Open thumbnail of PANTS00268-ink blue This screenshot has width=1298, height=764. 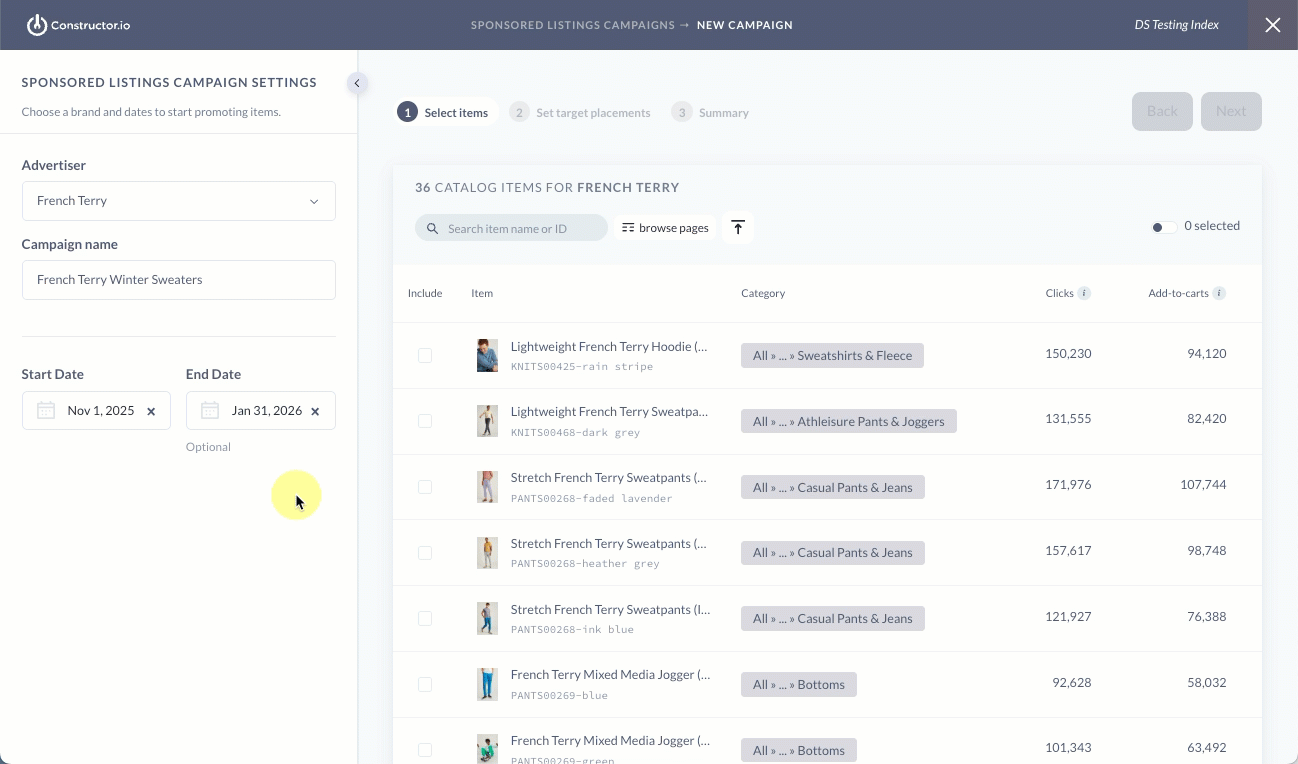coord(487,619)
